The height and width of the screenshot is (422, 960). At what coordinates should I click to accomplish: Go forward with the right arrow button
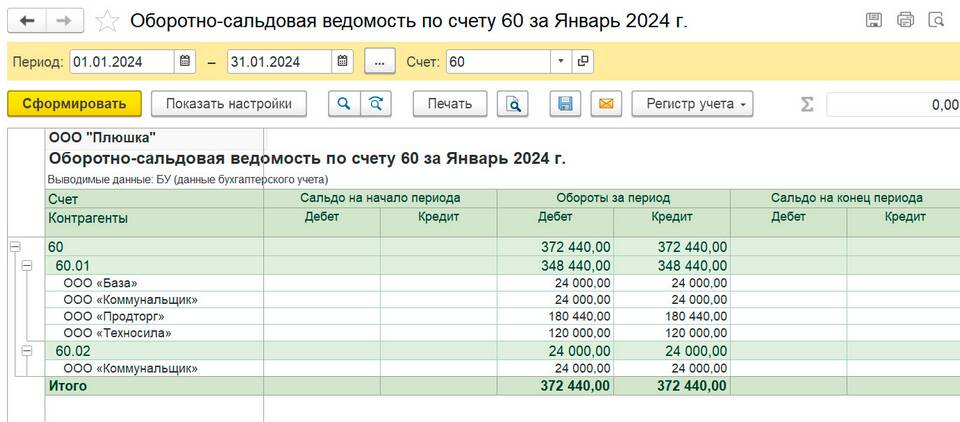pos(64,21)
